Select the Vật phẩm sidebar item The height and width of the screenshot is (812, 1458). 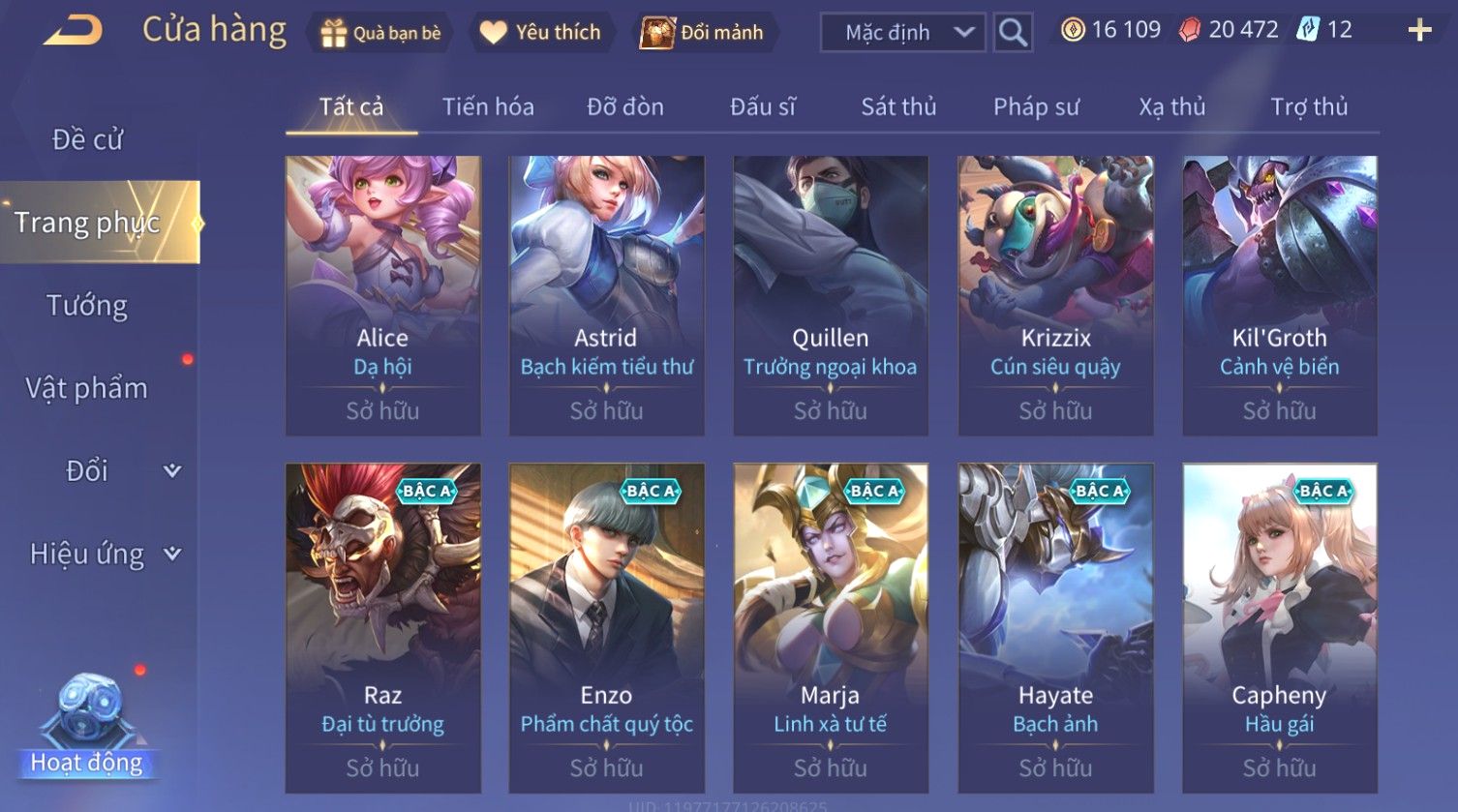[x=87, y=389]
